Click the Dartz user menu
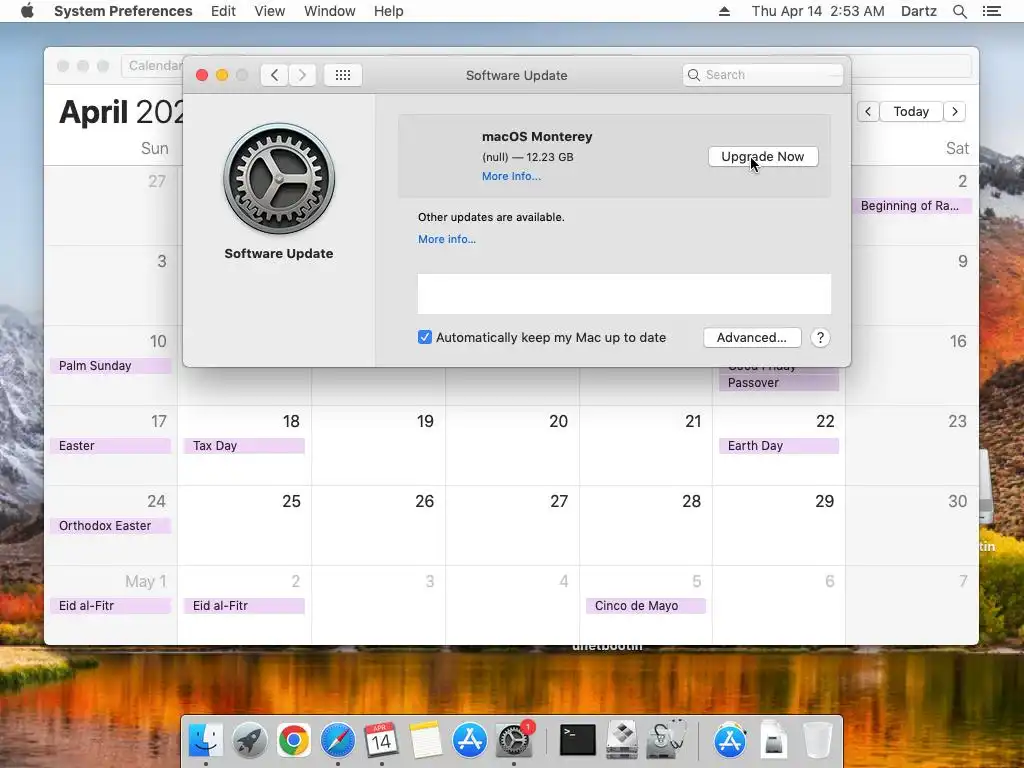1024x768 pixels. [919, 11]
